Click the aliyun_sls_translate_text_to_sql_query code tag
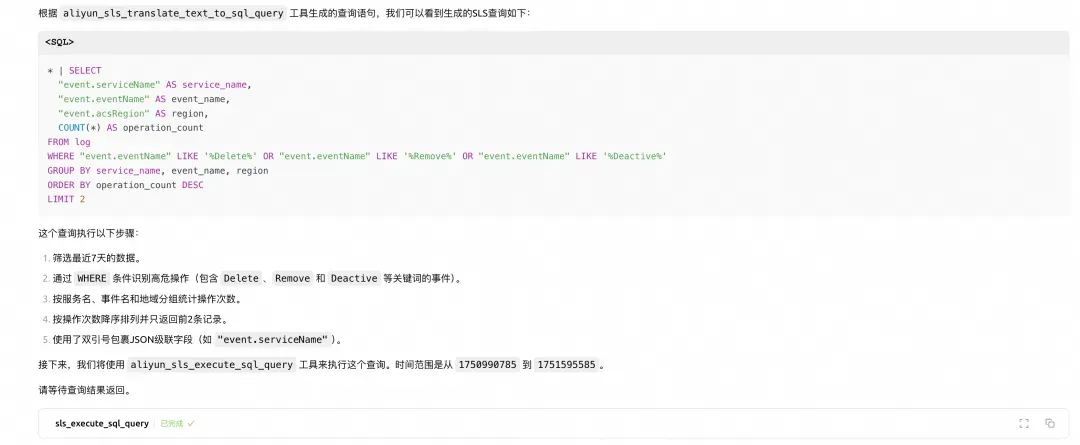Image resolution: width=1080 pixels, height=445 pixels. coord(173,13)
